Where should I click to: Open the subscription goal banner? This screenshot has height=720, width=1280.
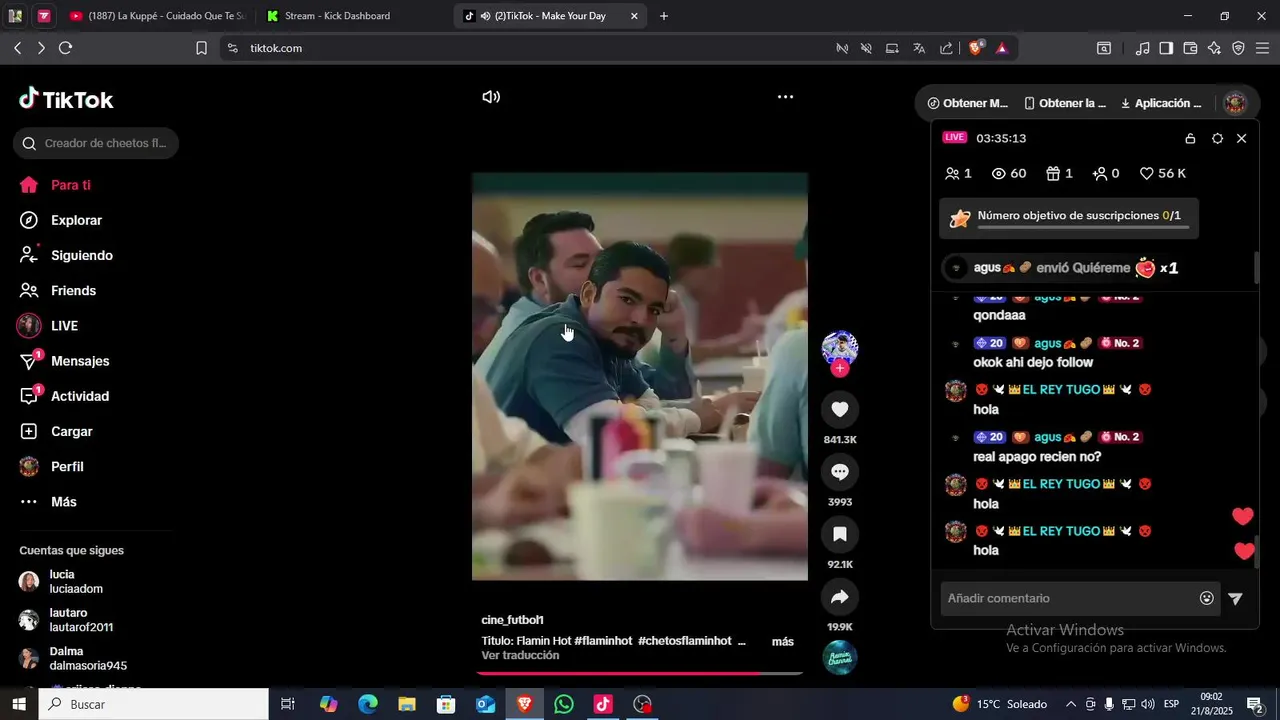point(1069,218)
